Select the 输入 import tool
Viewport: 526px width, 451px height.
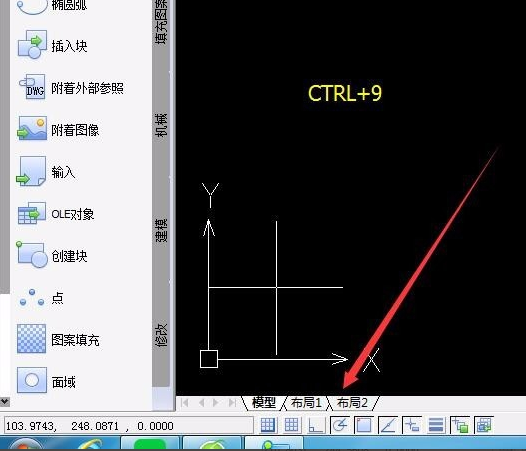[x=46, y=171]
